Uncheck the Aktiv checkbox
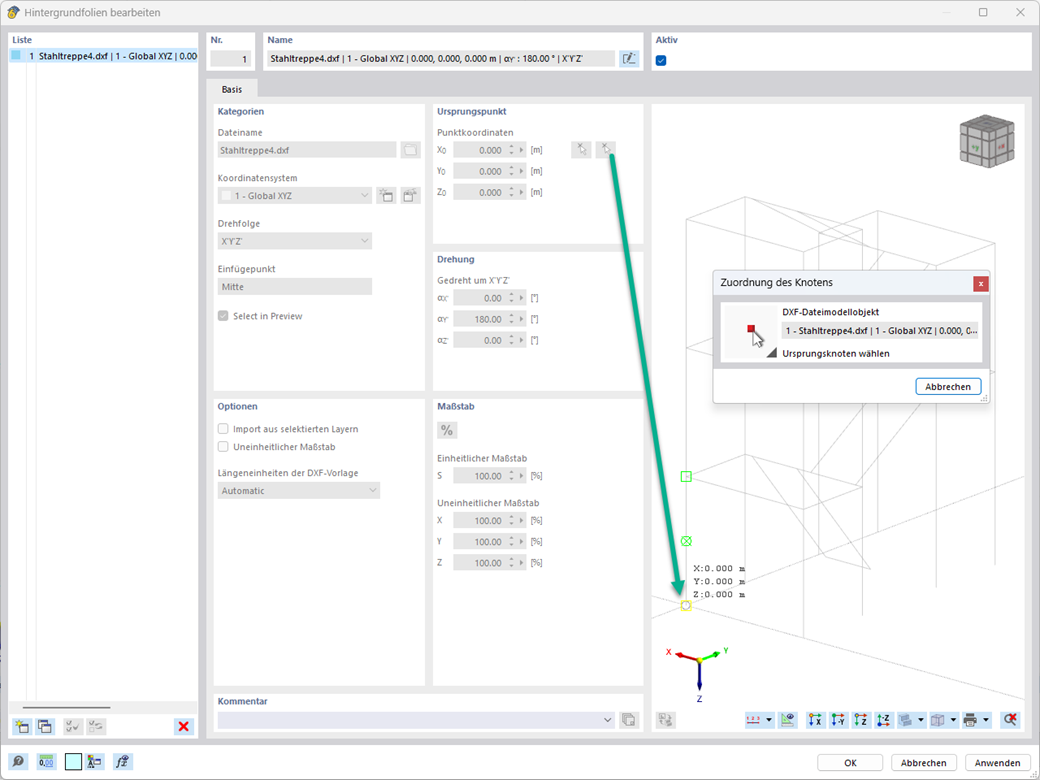The width and height of the screenshot is (1040, 780). tap(661, 60)
